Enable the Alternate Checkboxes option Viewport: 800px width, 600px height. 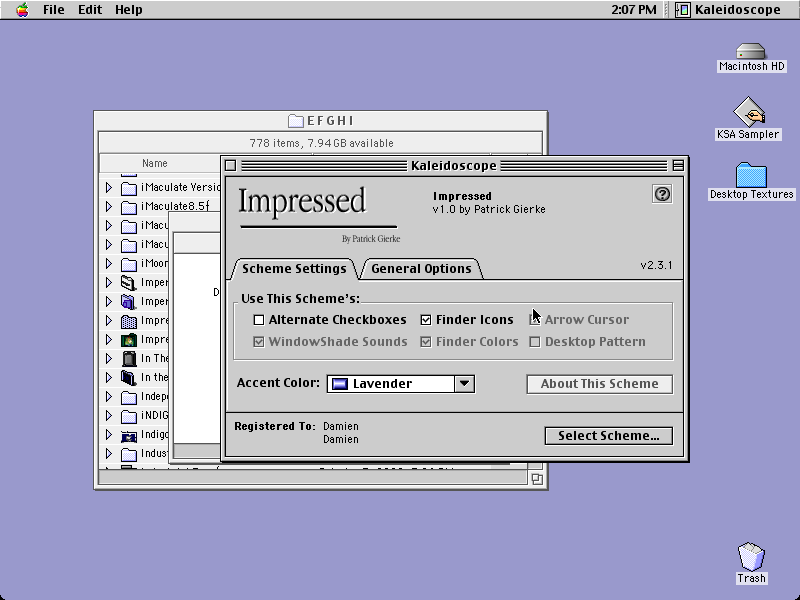pos(259,320)
